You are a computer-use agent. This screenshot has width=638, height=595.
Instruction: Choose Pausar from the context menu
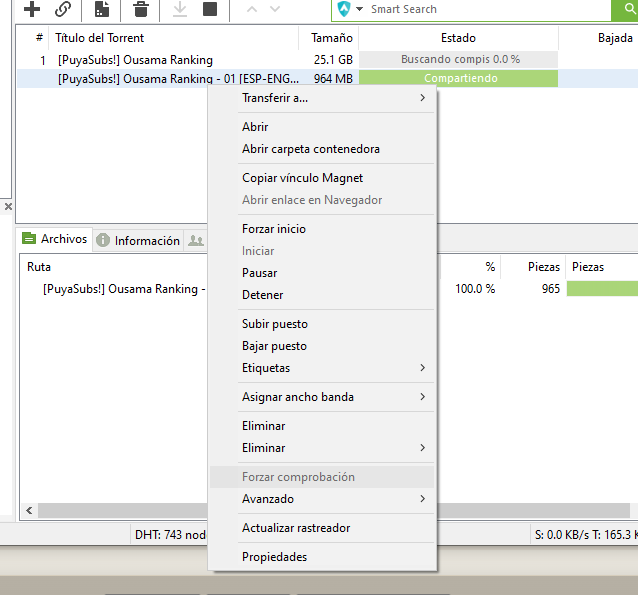point(322,272)
